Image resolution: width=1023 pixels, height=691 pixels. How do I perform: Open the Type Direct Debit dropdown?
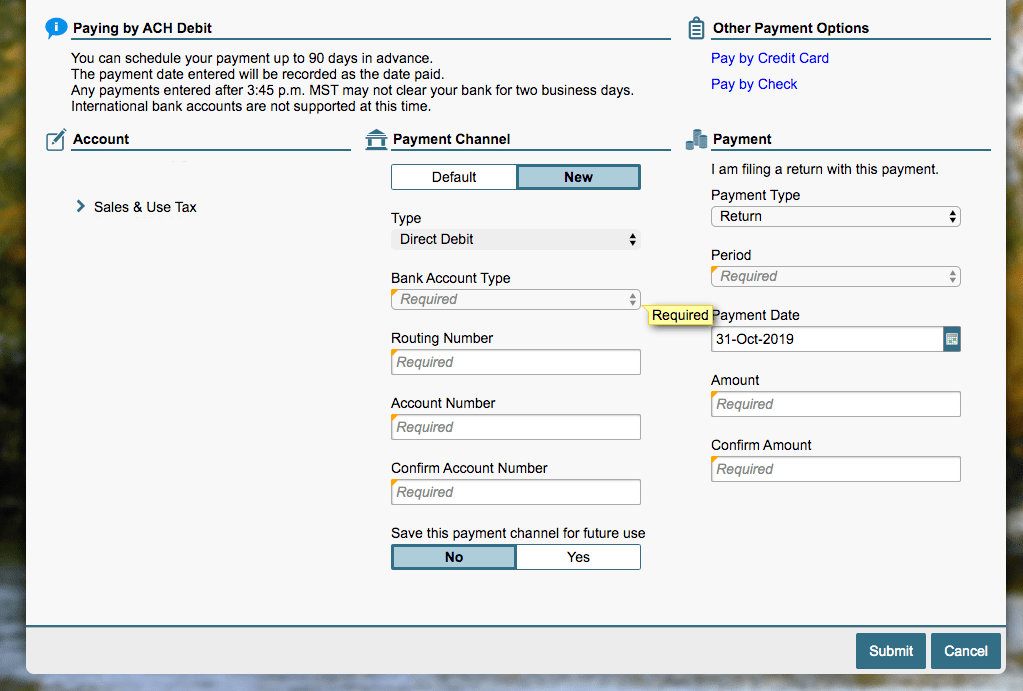point(516,239)
